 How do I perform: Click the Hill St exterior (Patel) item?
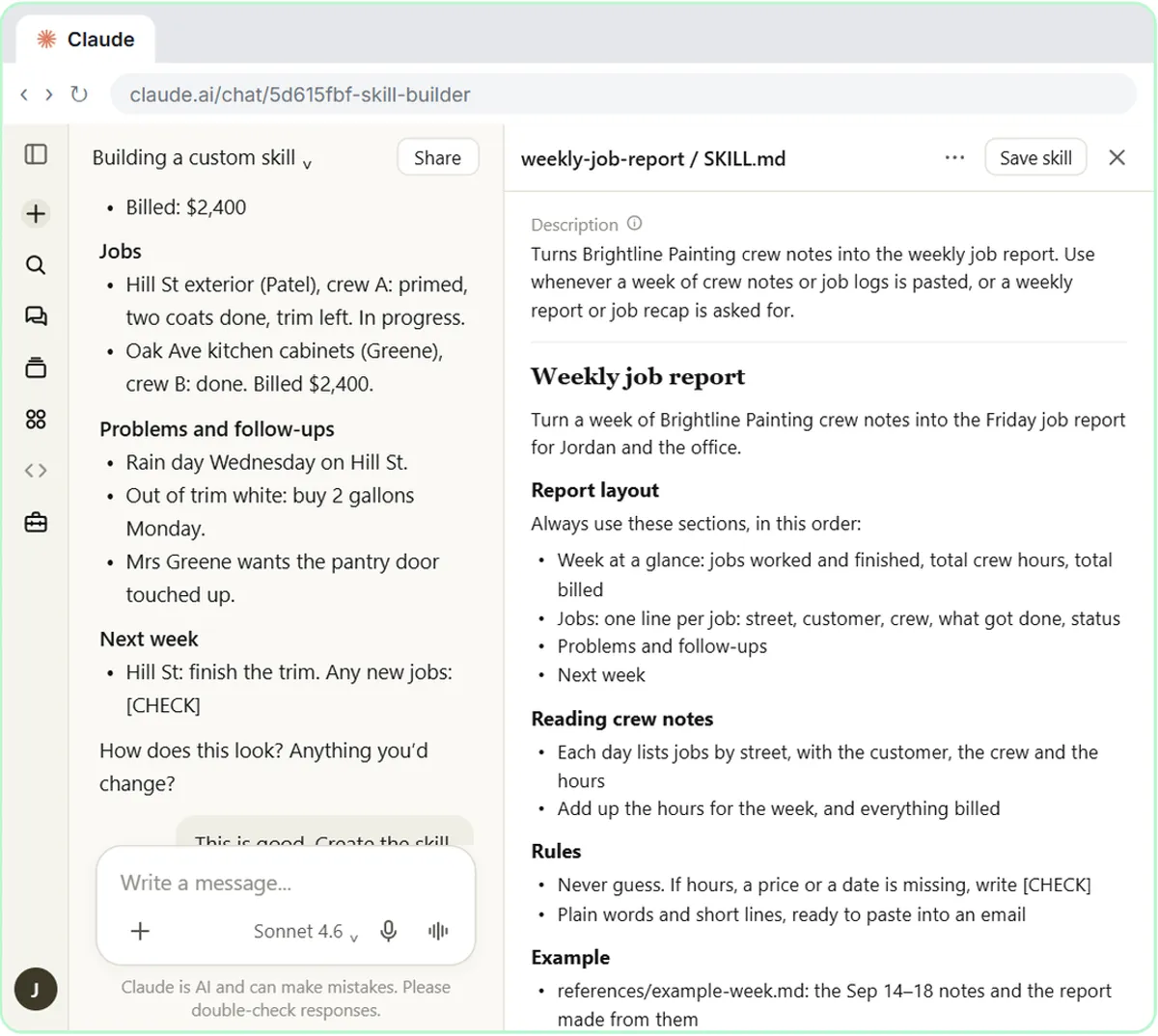pos(296,301)
